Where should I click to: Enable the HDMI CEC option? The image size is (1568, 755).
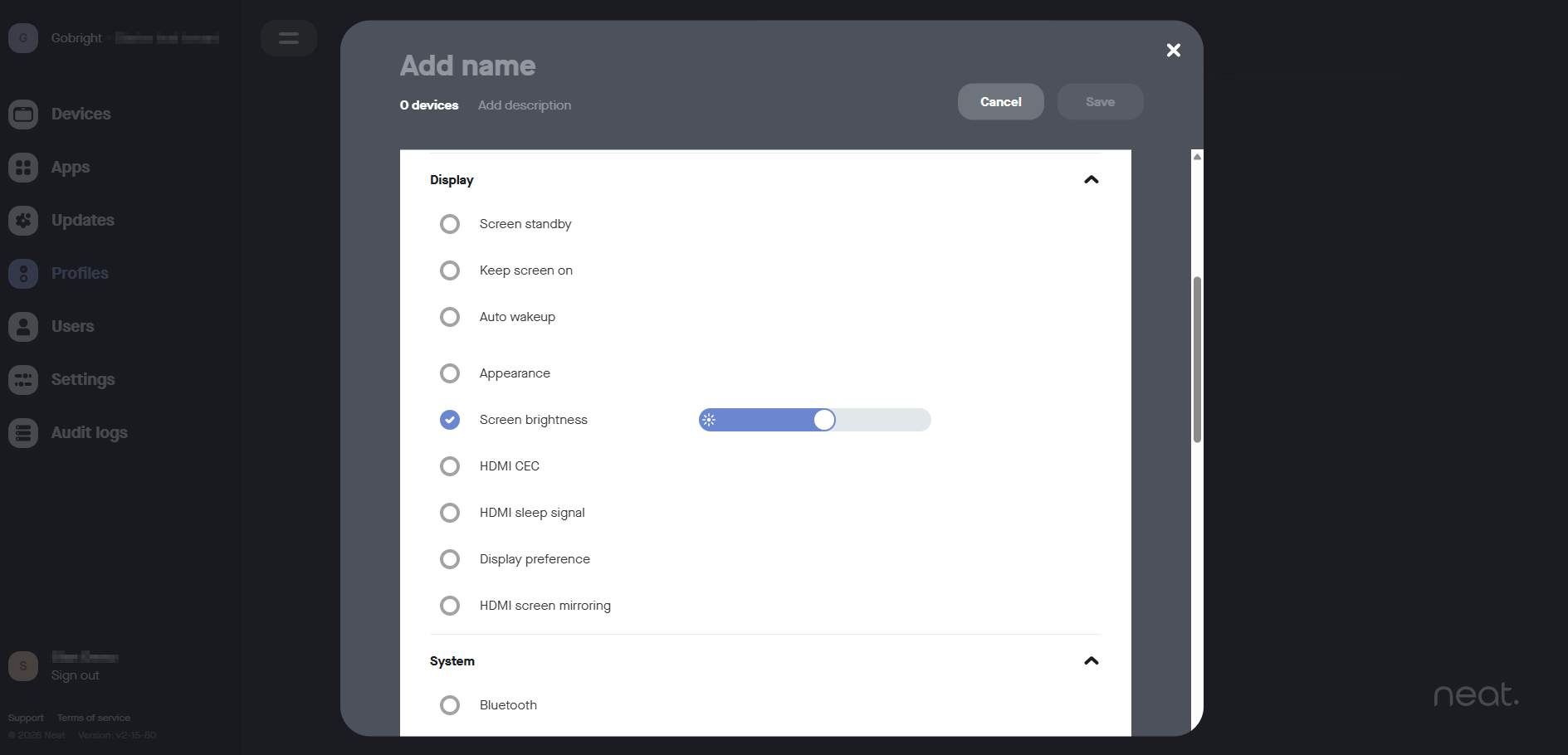pyautogui.click(x=450, y=466)
